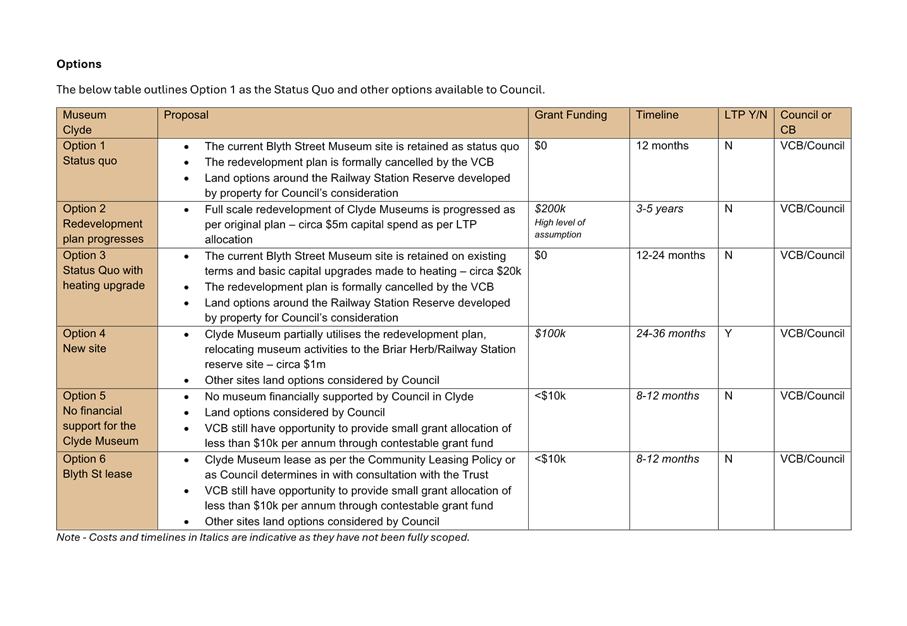907x626 pixels.
Task: Click the 'Note - Costs and timelines in Italics' footnote
Action: 263,537
